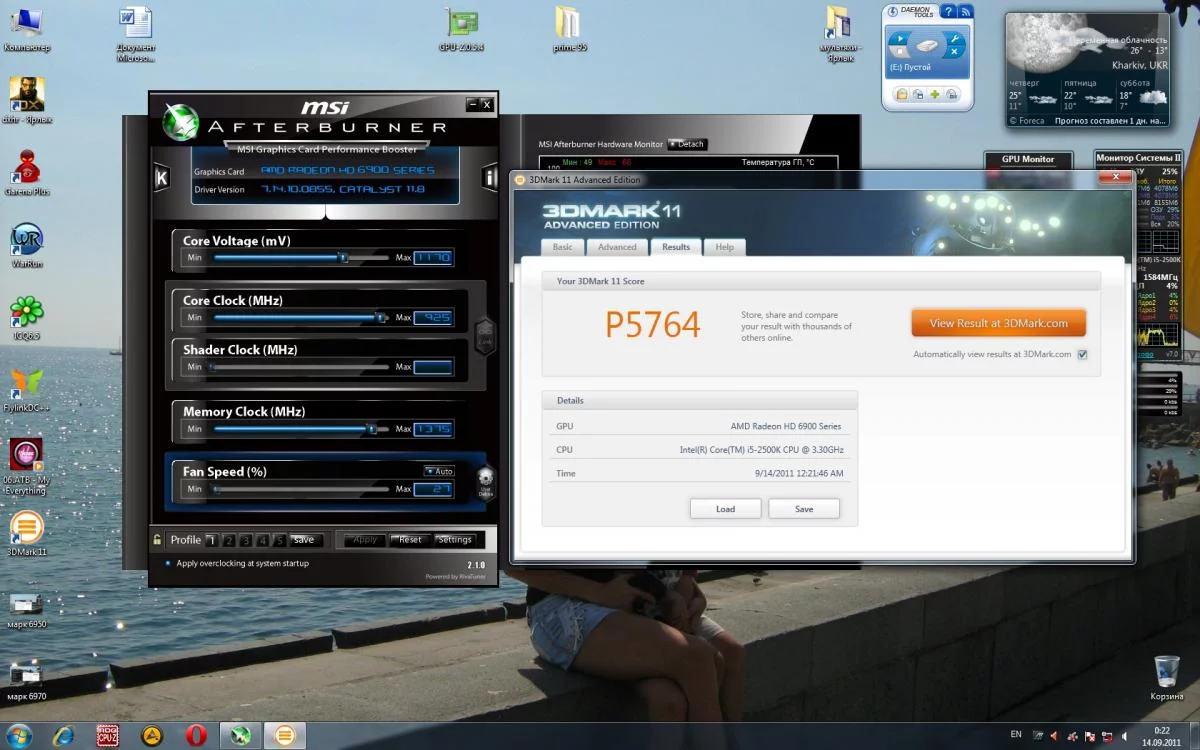This screenshot has width=1200, height=750.
Task: Open Afterburner Settings button
Action: click(x=454, y=540)
